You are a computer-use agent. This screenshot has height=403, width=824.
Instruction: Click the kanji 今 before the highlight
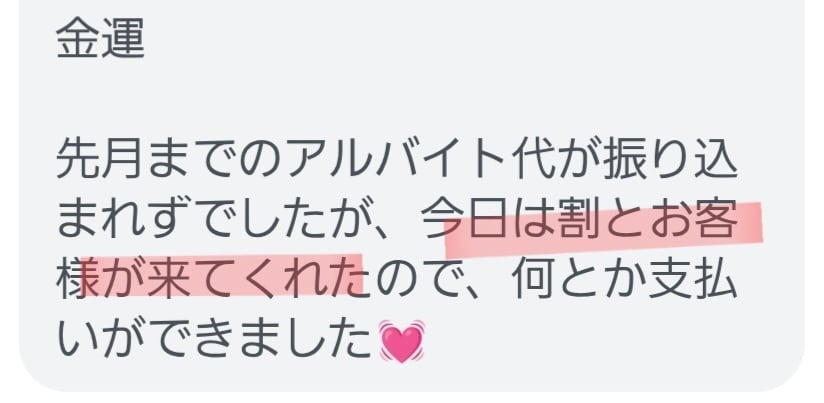[441, 220]
